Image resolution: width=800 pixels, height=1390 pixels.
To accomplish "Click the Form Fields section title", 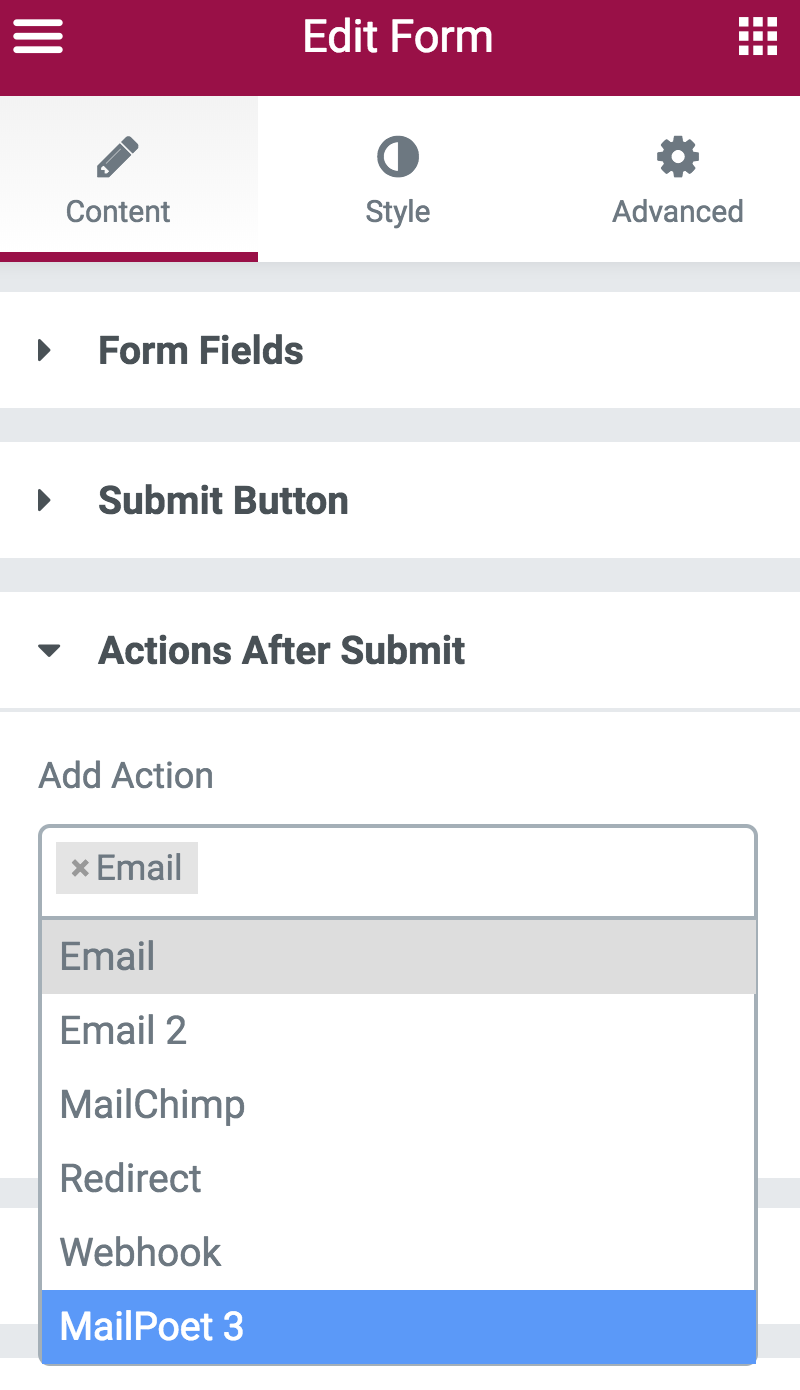I will pos(200,351).
